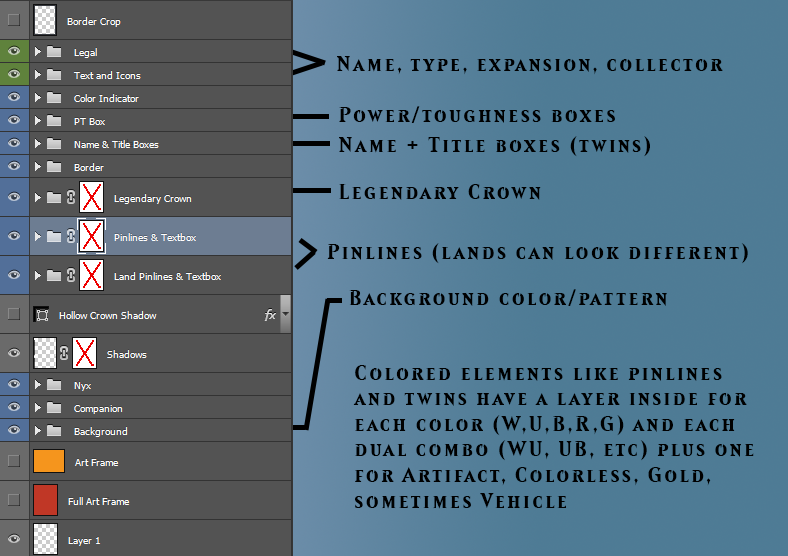The height and width of the screenshot is (556, 788).
Task: Expand the Legendary Crown group
Action: click(x=38, y=198)
